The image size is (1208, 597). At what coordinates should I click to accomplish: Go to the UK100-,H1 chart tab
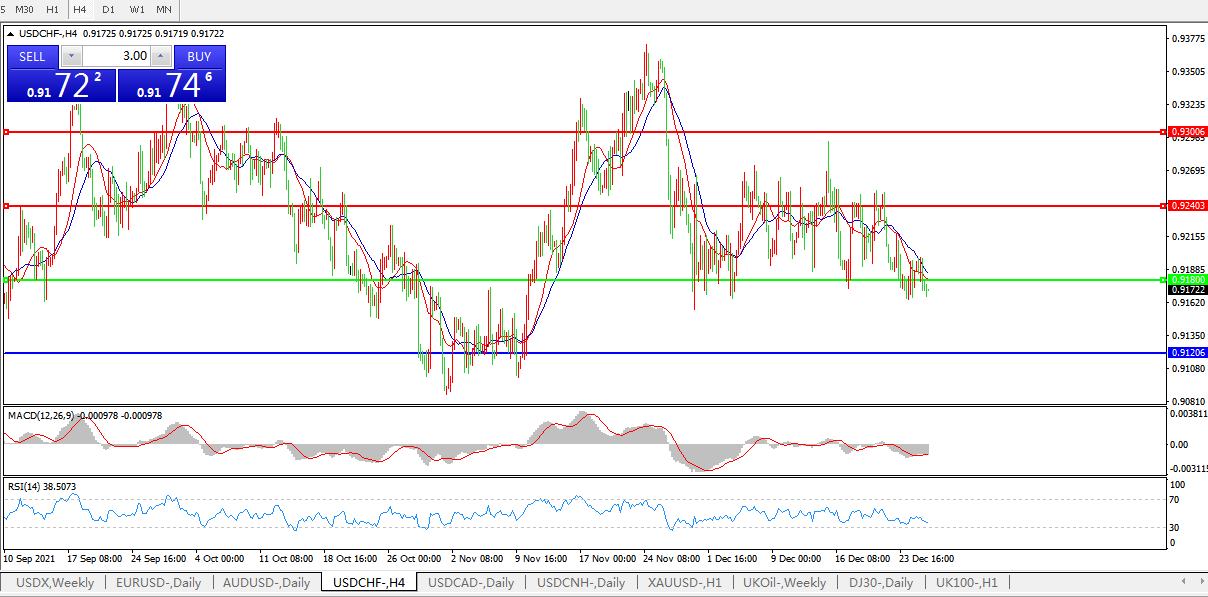[966, 582]
